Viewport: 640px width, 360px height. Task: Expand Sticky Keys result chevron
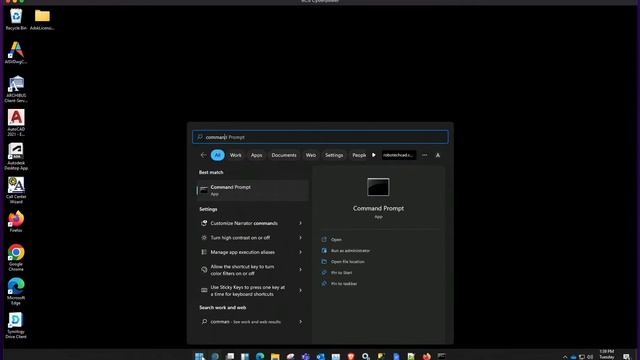tap(300, 291)
